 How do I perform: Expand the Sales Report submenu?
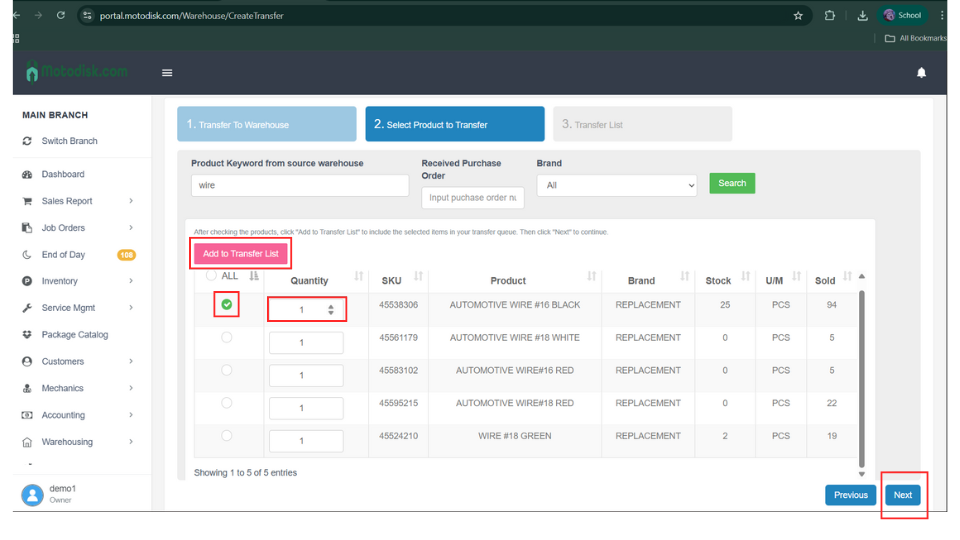(x=131, y=201)
